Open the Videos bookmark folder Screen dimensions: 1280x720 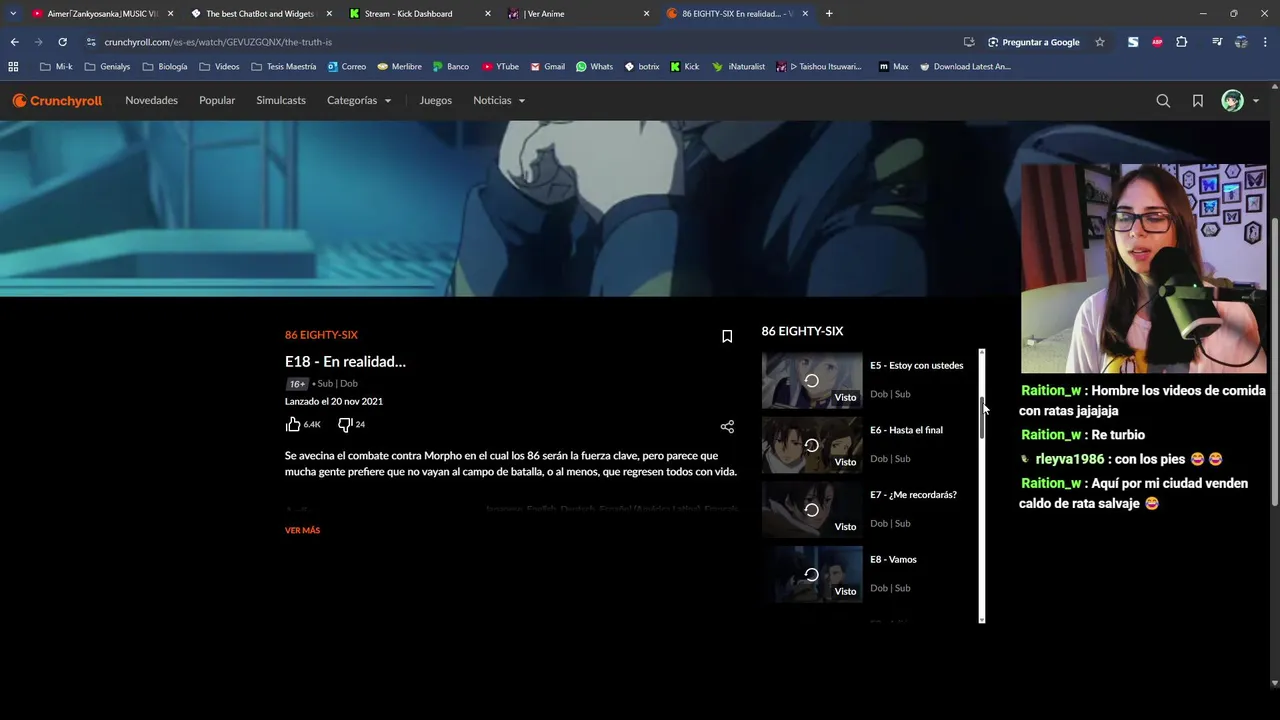point(219,67)
